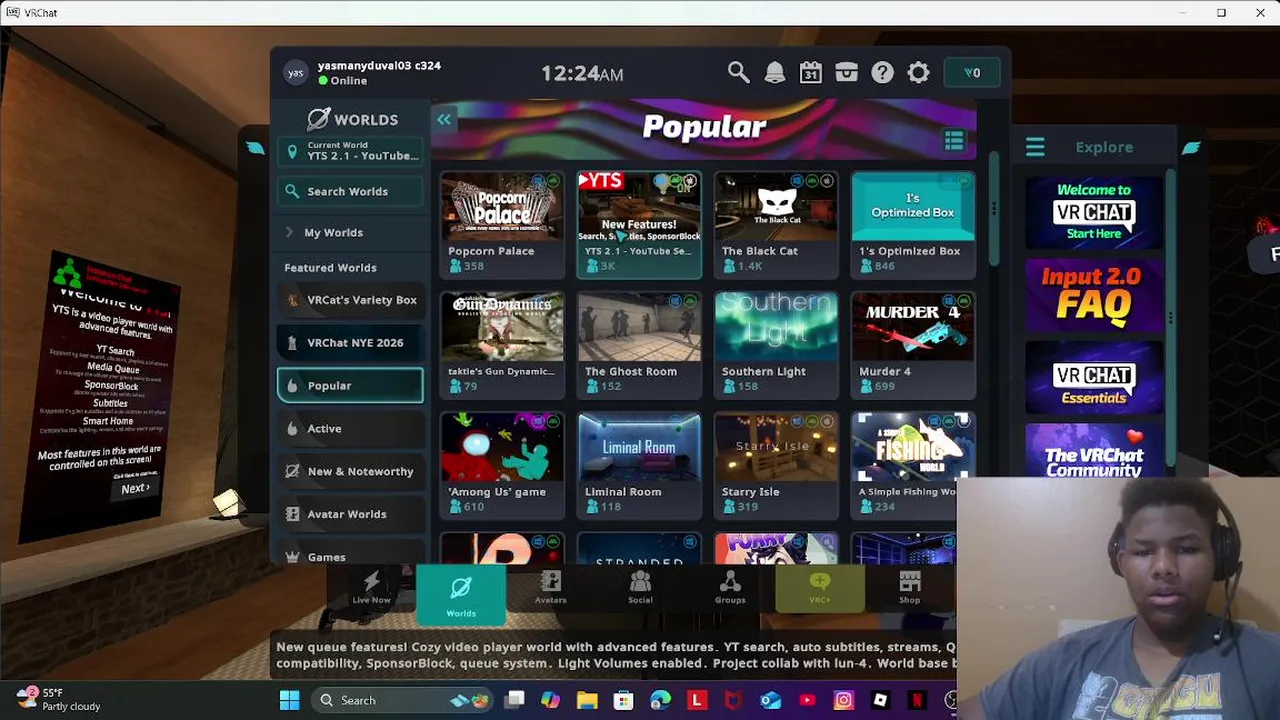Image resolution: width=1280 pixels, height=720 pixels.
Task: Open the Shop tab
Action: click(x=909, y=588)
